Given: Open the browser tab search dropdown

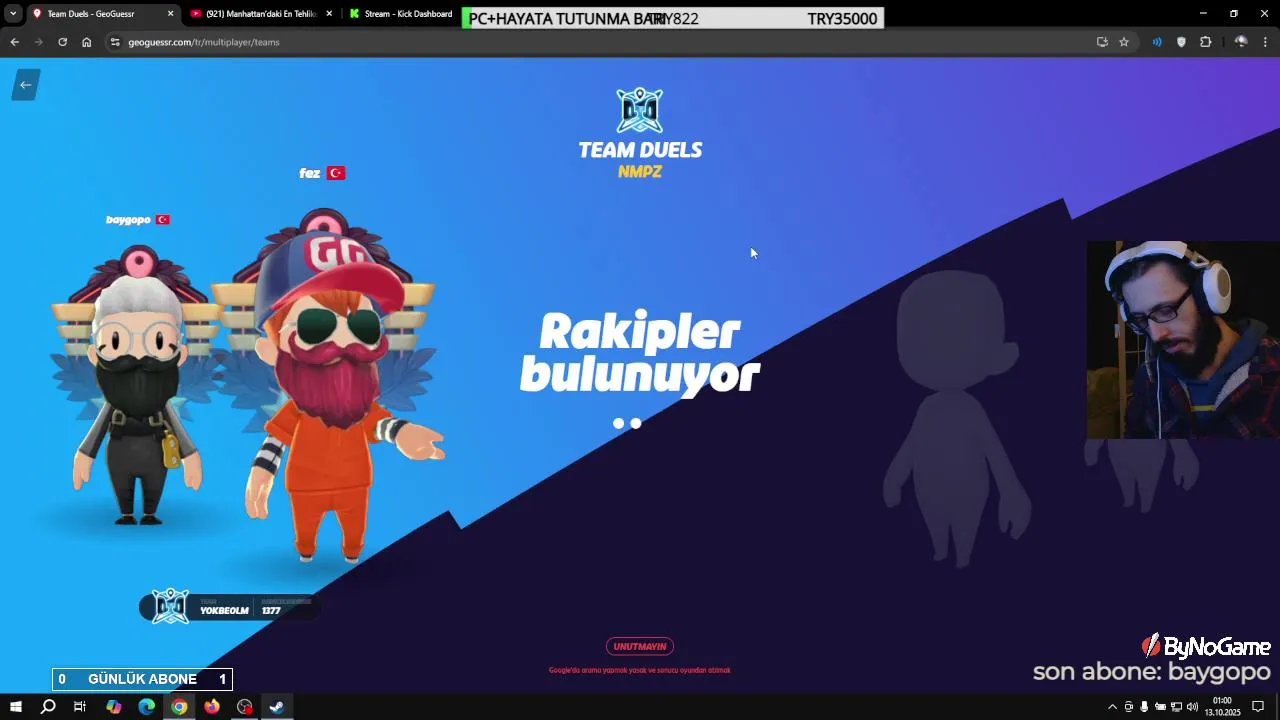Looking at the screenshot, I should click(13, 14).
